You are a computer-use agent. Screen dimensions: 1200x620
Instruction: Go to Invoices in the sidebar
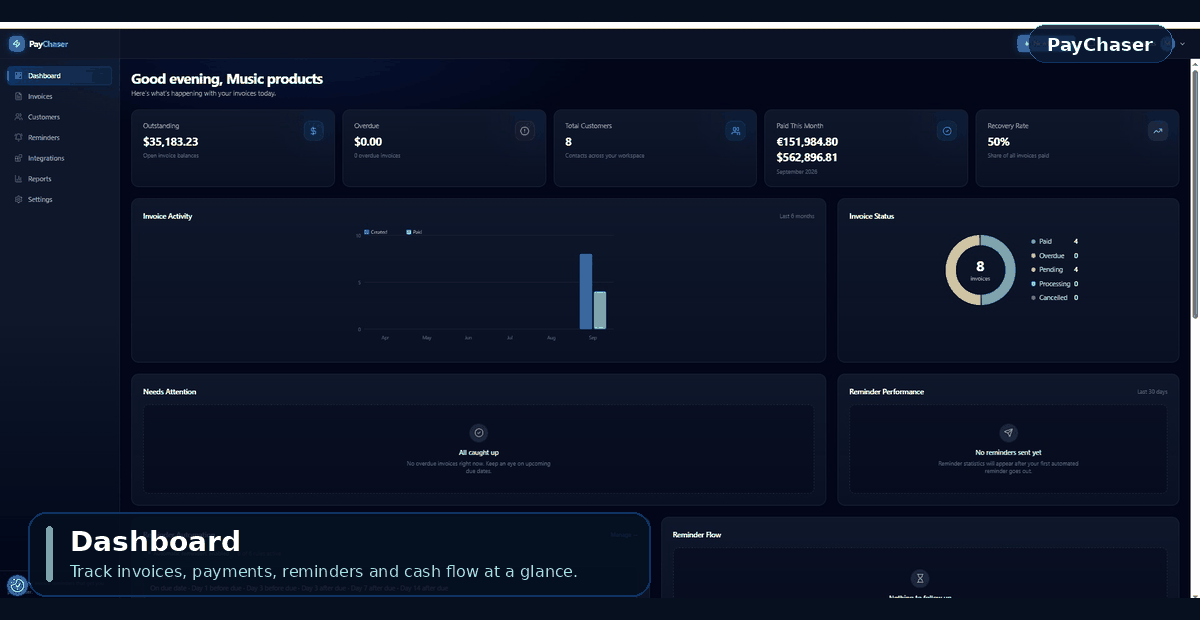[x=59, y=97]
